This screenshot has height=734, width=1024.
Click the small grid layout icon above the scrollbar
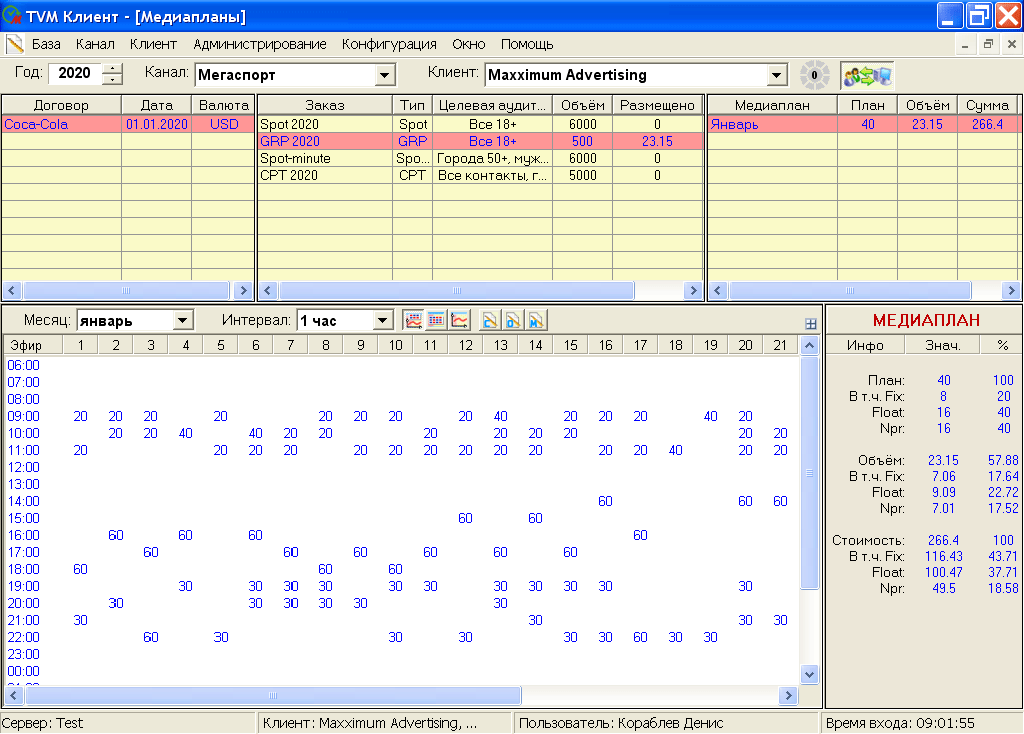(810, 323)
